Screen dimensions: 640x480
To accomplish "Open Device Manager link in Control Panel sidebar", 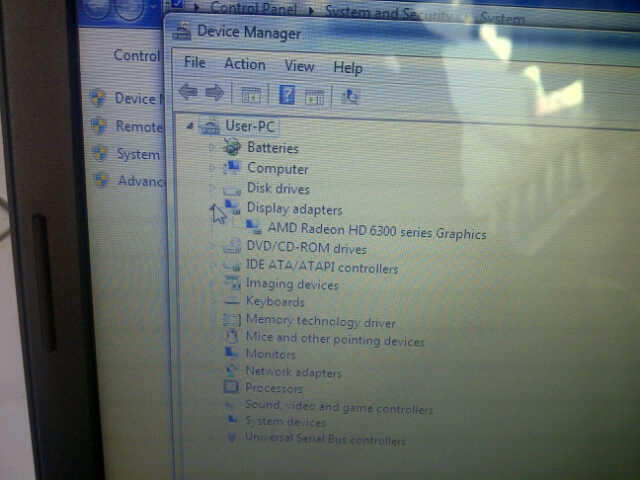I will (x=139, y=98).
